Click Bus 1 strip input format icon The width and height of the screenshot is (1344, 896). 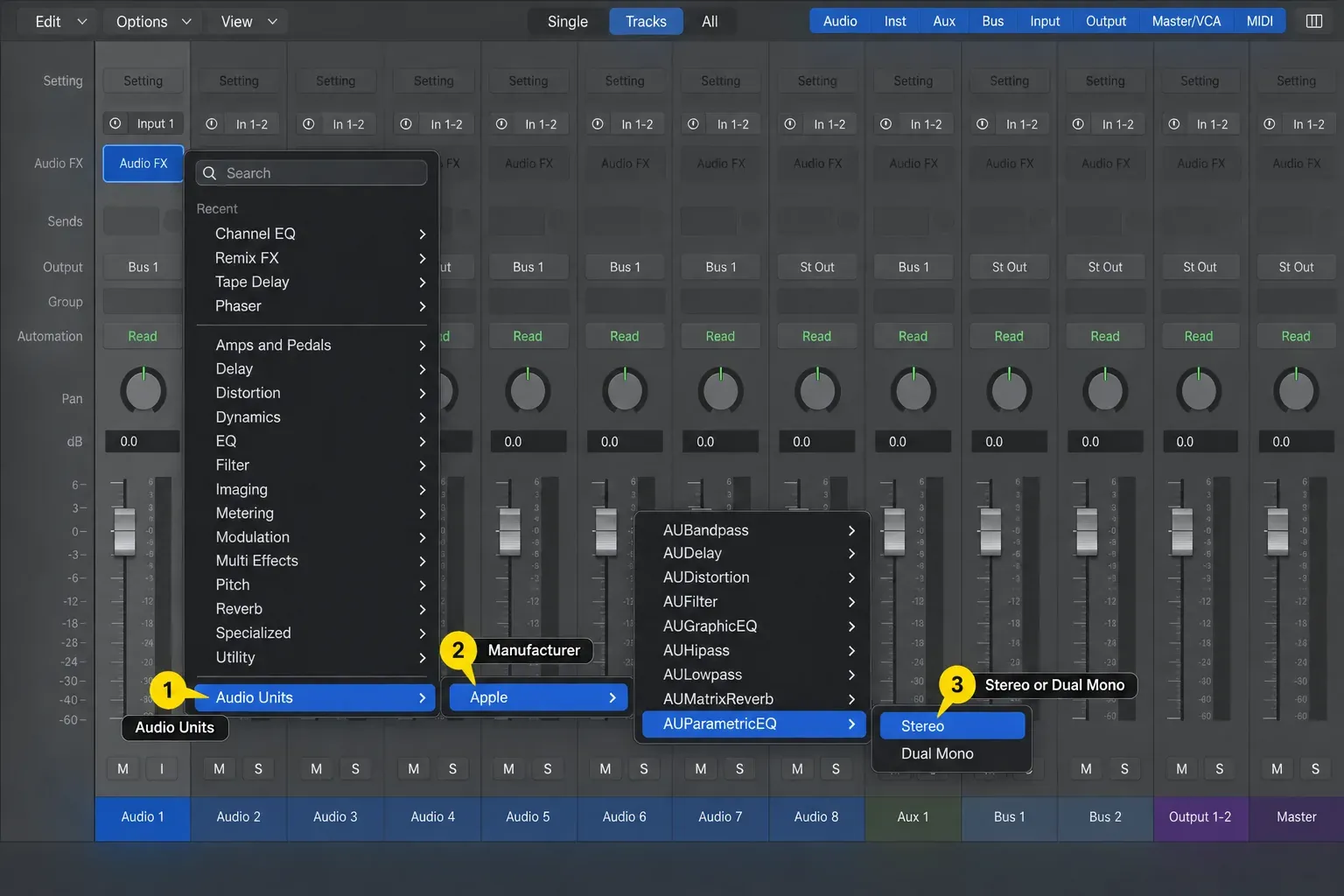tap(982, 124)
